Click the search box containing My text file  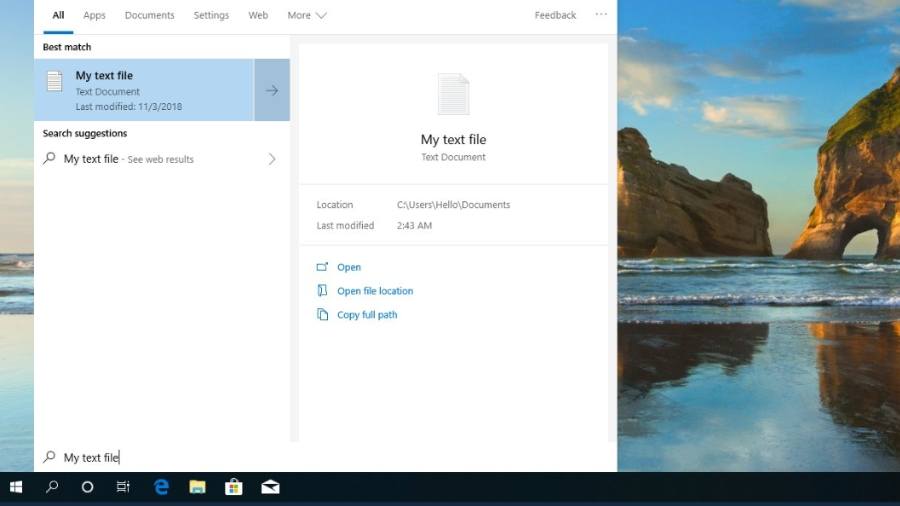tap(300, 457)
